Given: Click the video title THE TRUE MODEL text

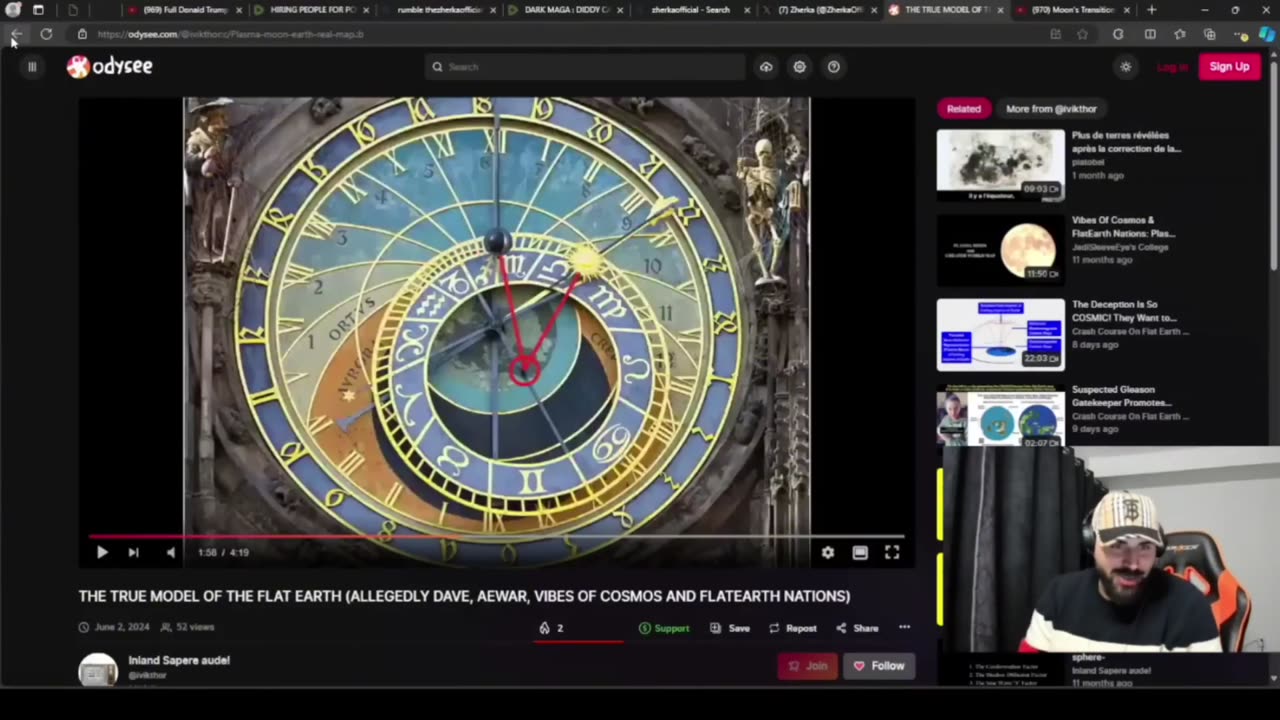Looking at the screenshot, I should 464,596.
